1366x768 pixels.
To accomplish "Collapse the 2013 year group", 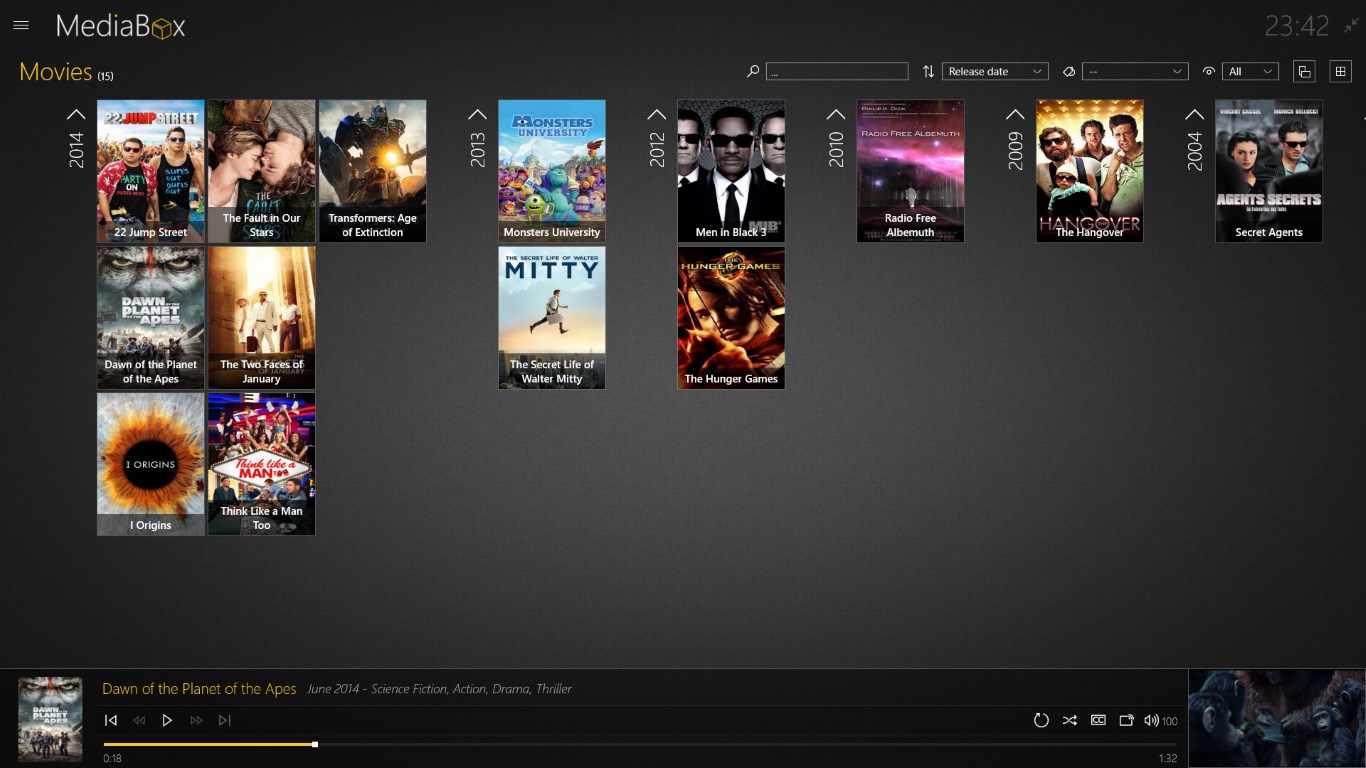I will (x=478, y=114).
